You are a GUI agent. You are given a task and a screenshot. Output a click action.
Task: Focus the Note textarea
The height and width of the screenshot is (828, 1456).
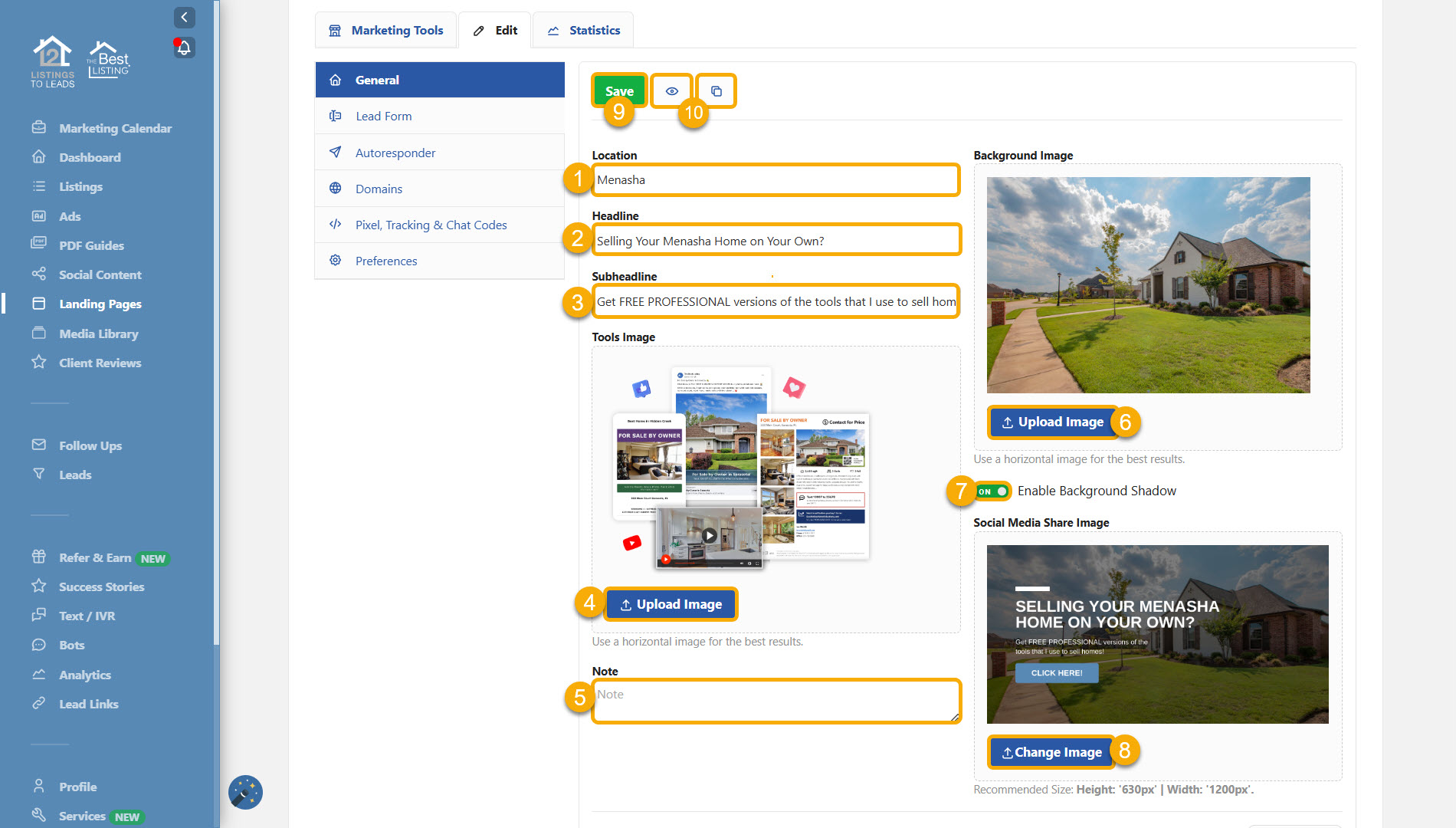776,701
